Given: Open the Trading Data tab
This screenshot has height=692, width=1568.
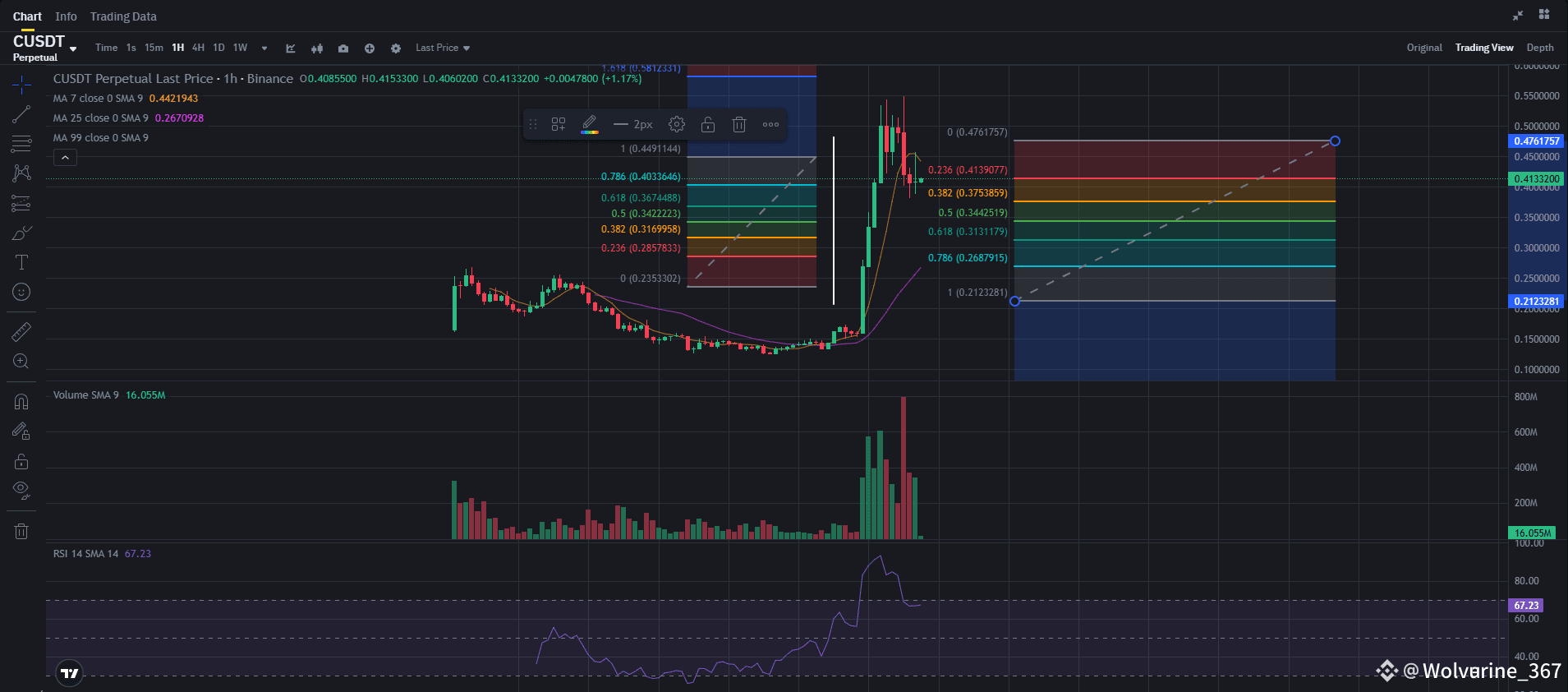Looking at the screenshot, I should (123, 16).
